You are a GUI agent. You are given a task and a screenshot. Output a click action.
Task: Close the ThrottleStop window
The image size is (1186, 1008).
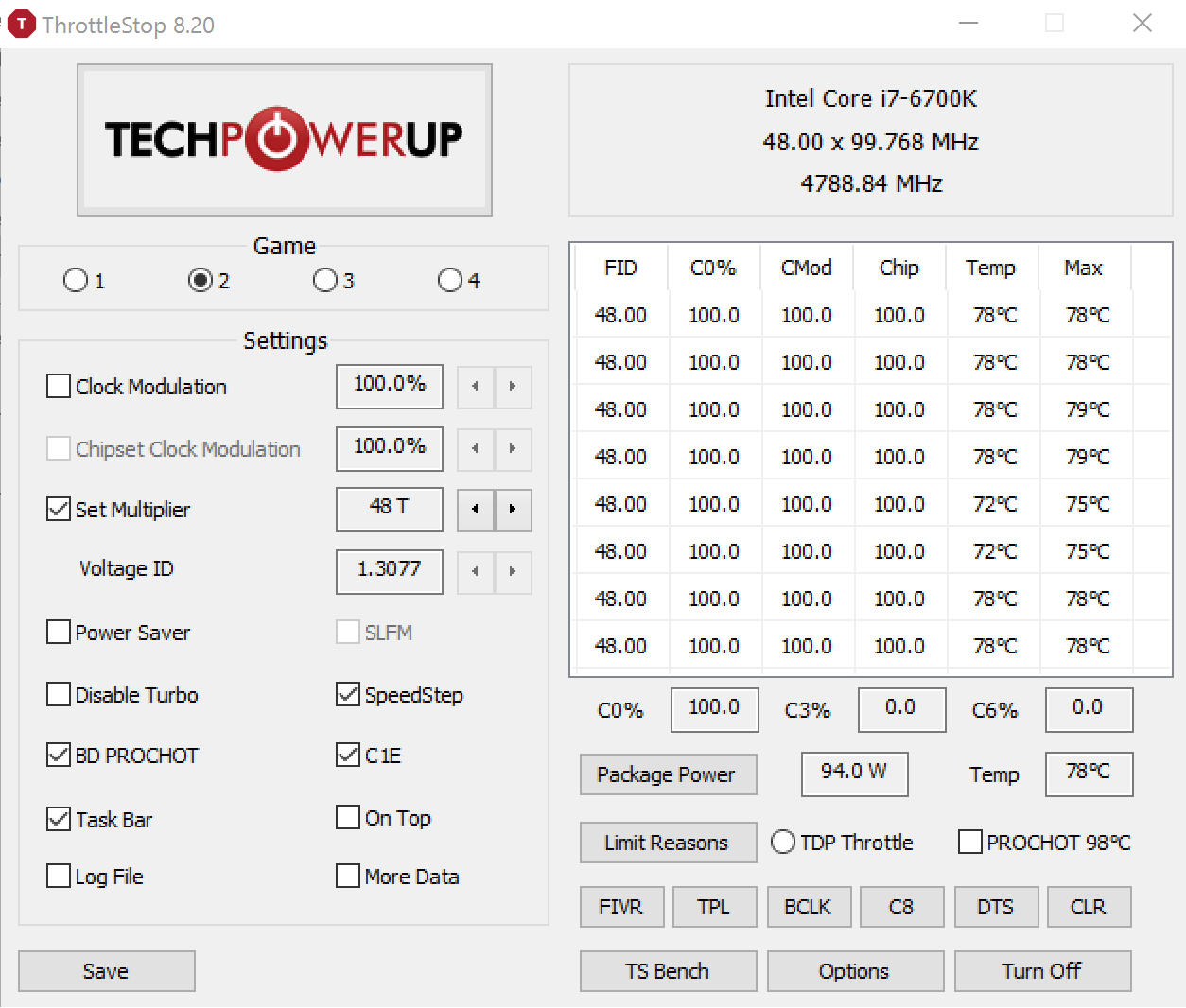pos(1142,24)
